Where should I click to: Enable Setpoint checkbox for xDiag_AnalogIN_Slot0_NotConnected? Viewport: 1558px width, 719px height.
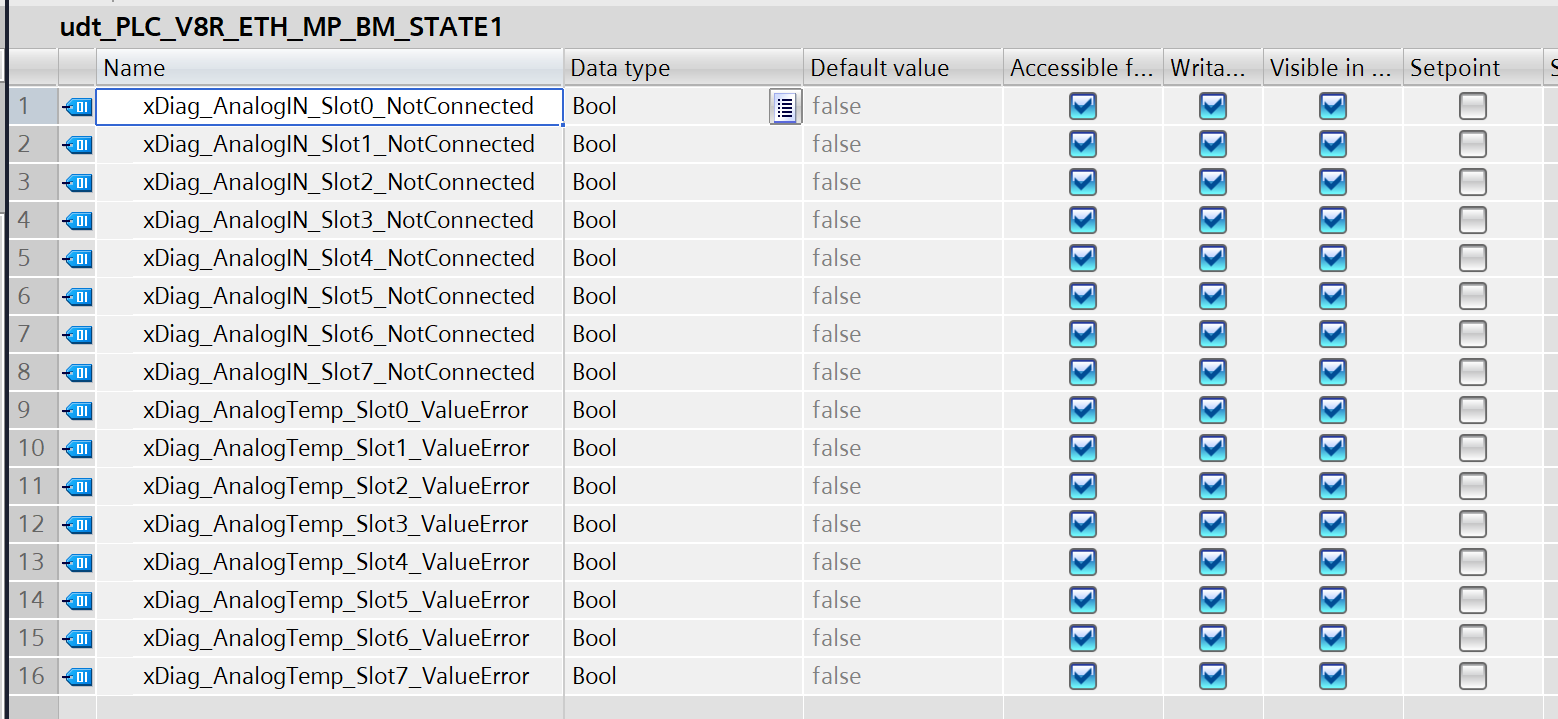[x=1472, y=107]
